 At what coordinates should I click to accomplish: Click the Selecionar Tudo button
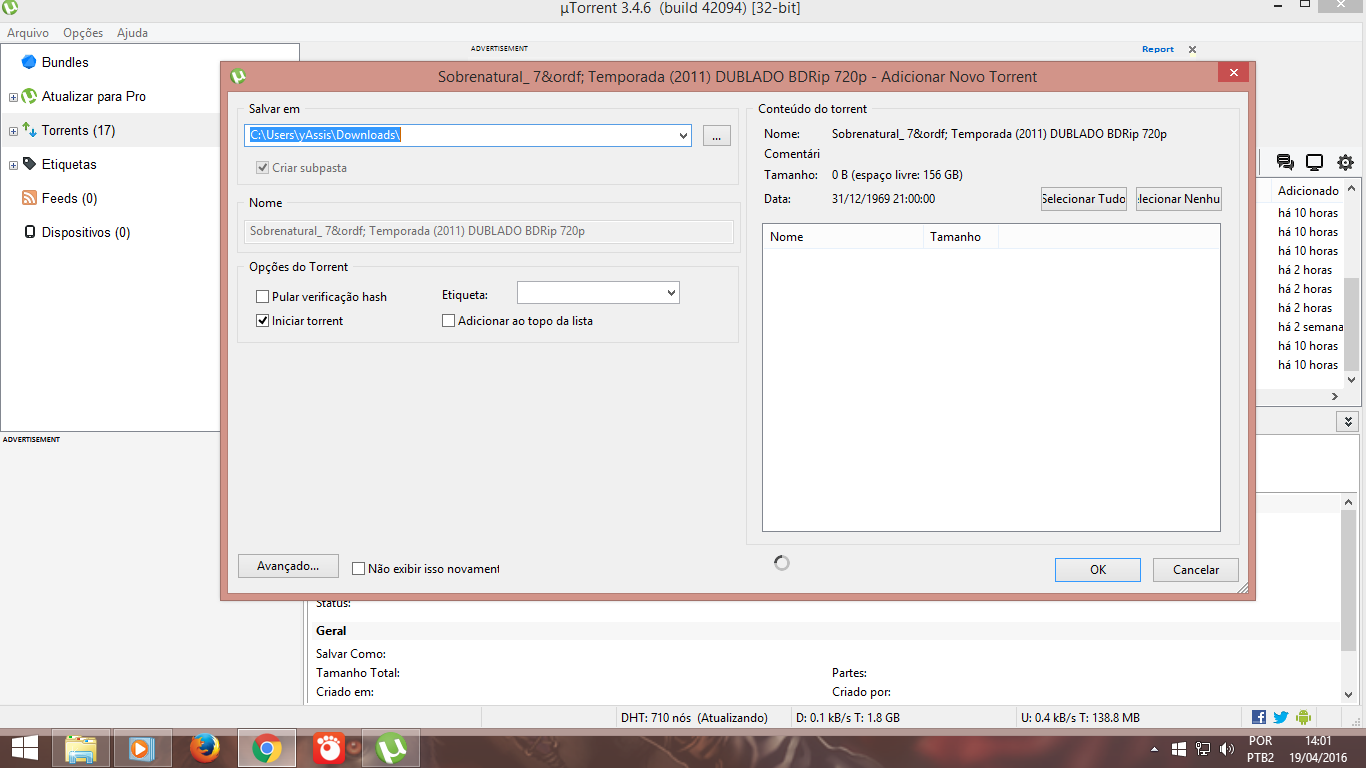click(x=1084, y=199)
